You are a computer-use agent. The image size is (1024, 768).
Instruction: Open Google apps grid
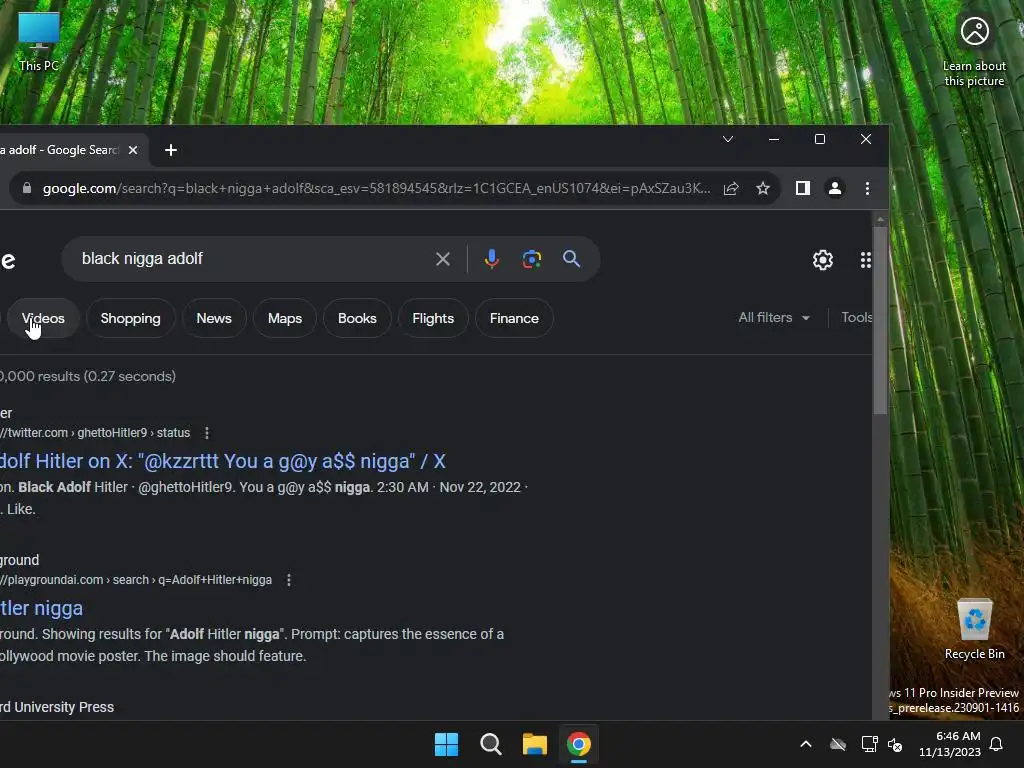865,260
